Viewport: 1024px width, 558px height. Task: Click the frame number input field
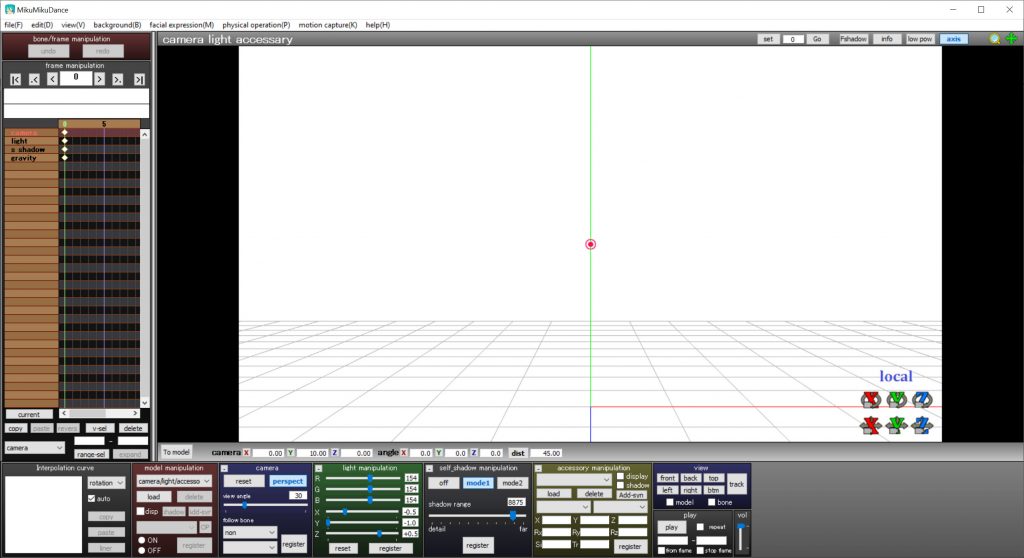point(76,78)
